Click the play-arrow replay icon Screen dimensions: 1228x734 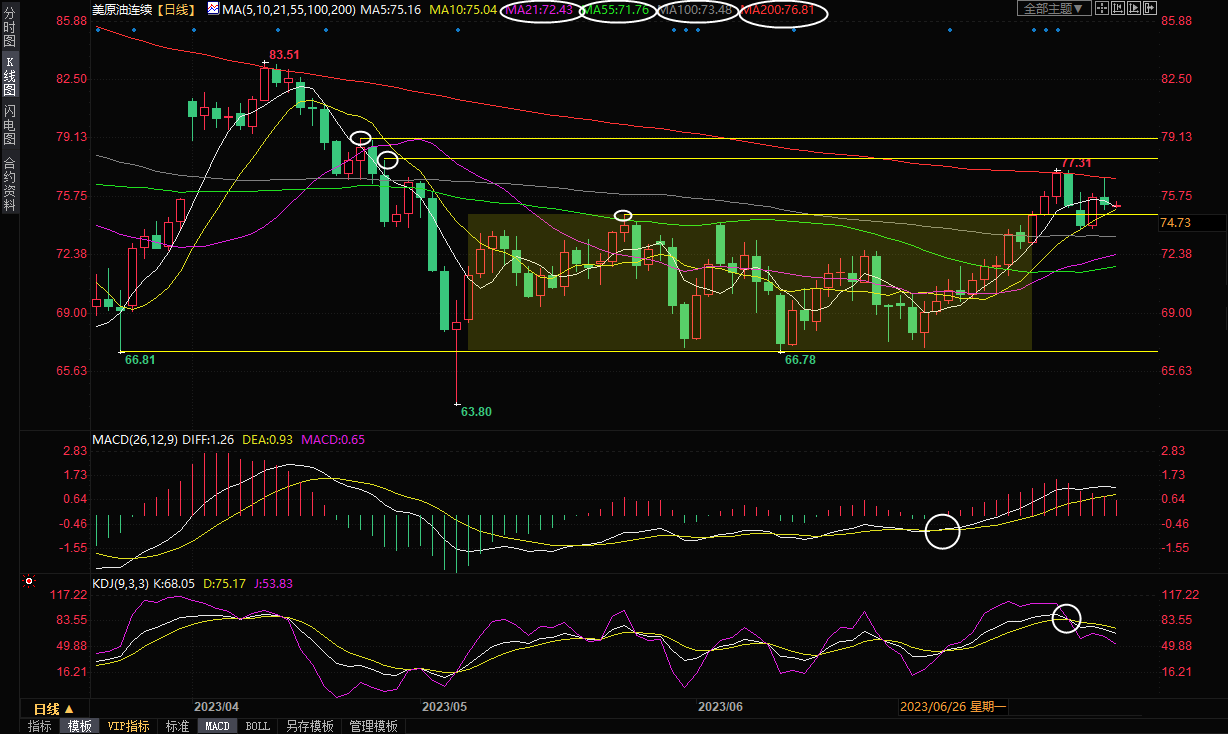pyautogui.click(x=1134, y=8)
